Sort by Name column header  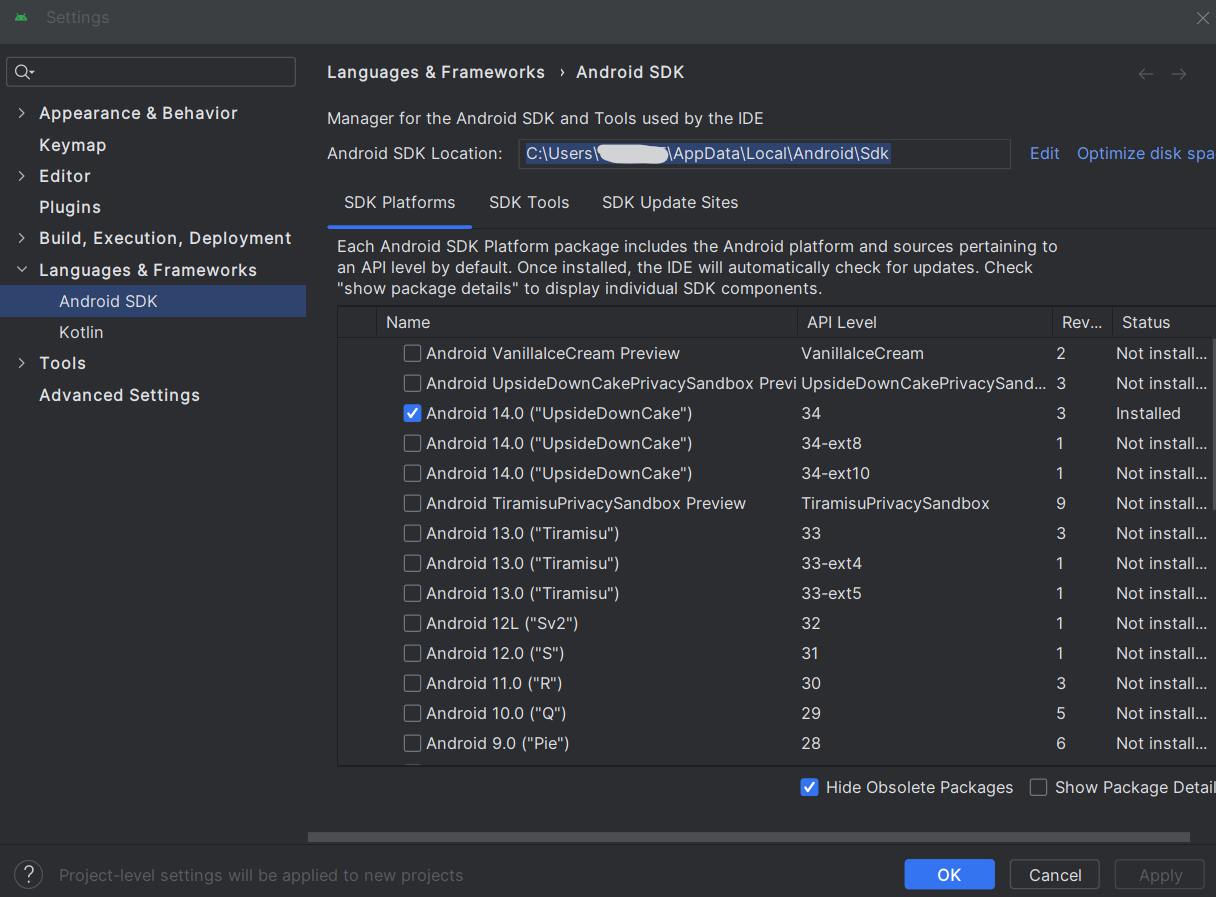pos(586,322)
